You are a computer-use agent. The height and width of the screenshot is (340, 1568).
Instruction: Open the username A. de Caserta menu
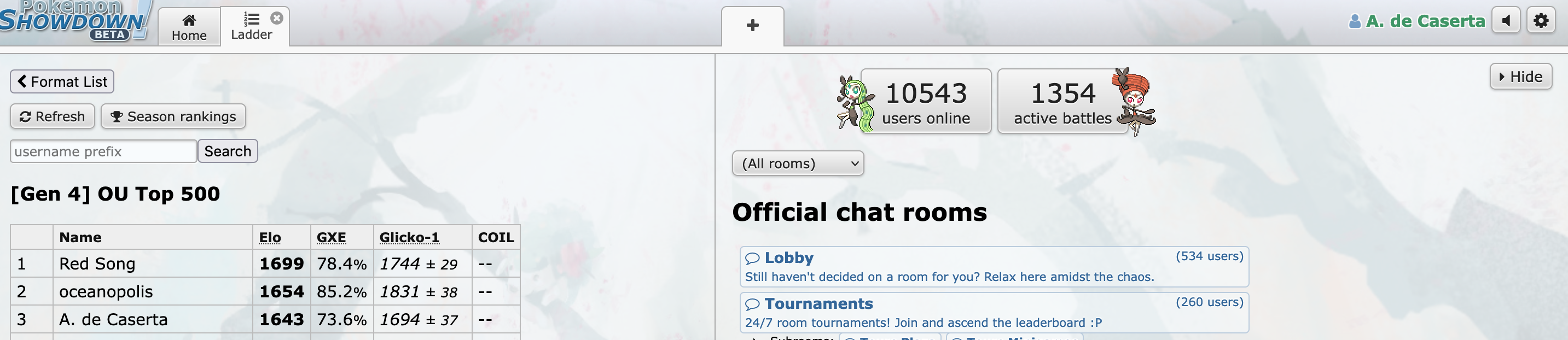tap(1425, 22)
